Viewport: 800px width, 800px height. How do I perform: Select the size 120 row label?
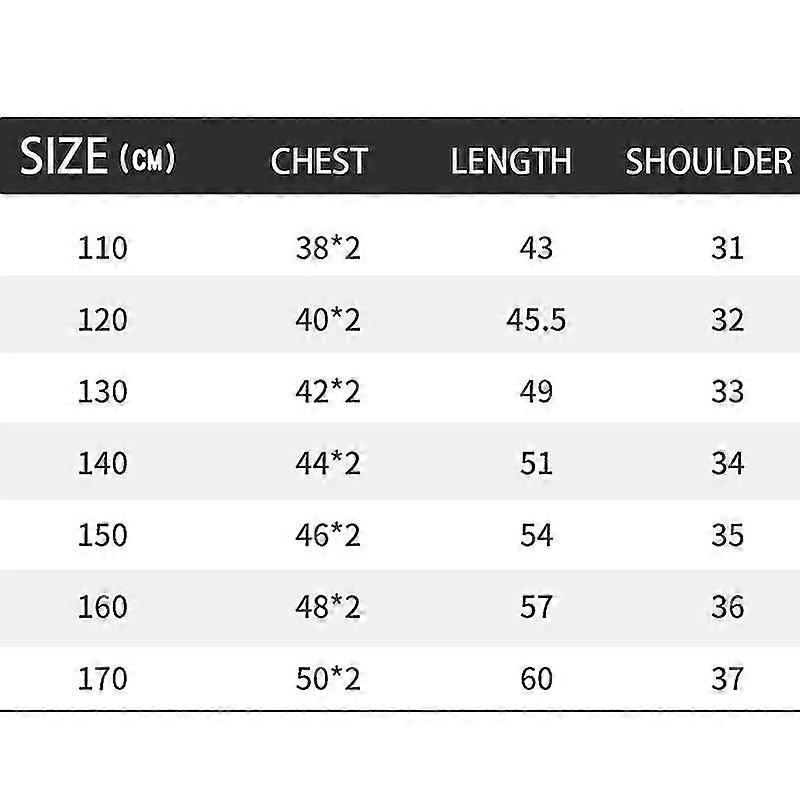103,320
